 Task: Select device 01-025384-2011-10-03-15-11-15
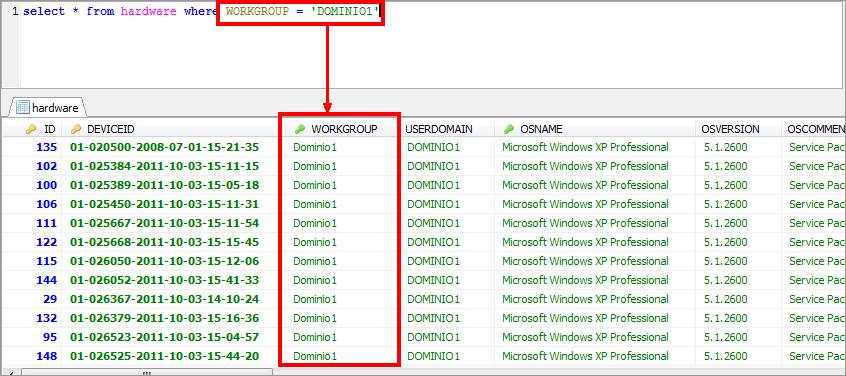[165, 166]
